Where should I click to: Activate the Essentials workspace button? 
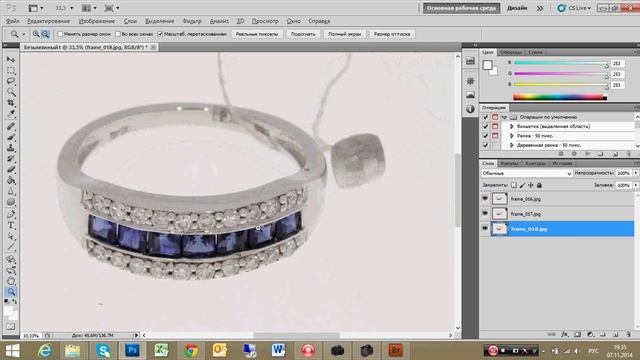coord(461,8)
